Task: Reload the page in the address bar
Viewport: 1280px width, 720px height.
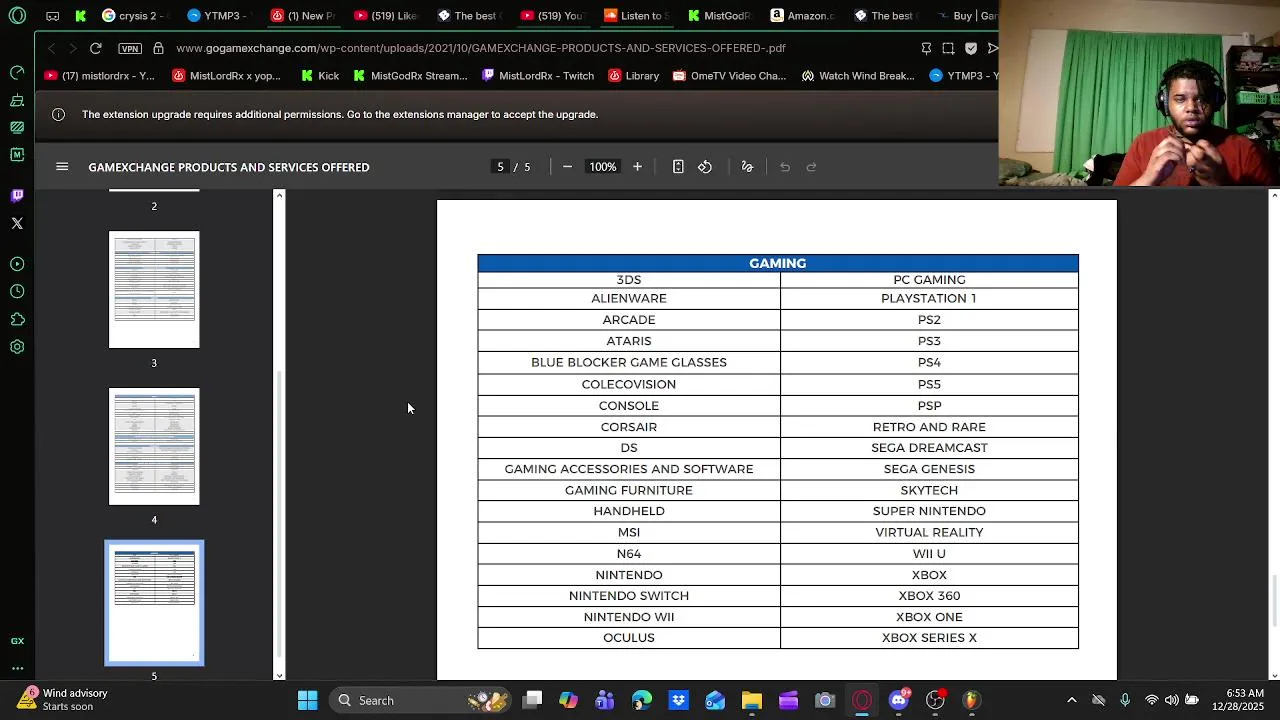Action: pos(95,48)
